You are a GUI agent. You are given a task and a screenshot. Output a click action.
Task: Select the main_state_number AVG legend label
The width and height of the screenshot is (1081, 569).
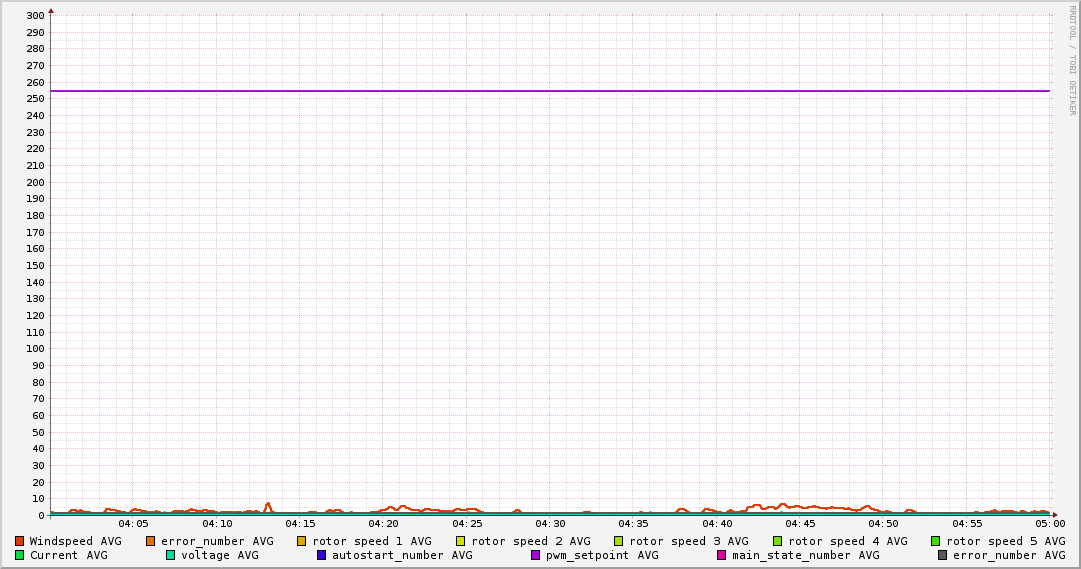(x=806, y=555)
